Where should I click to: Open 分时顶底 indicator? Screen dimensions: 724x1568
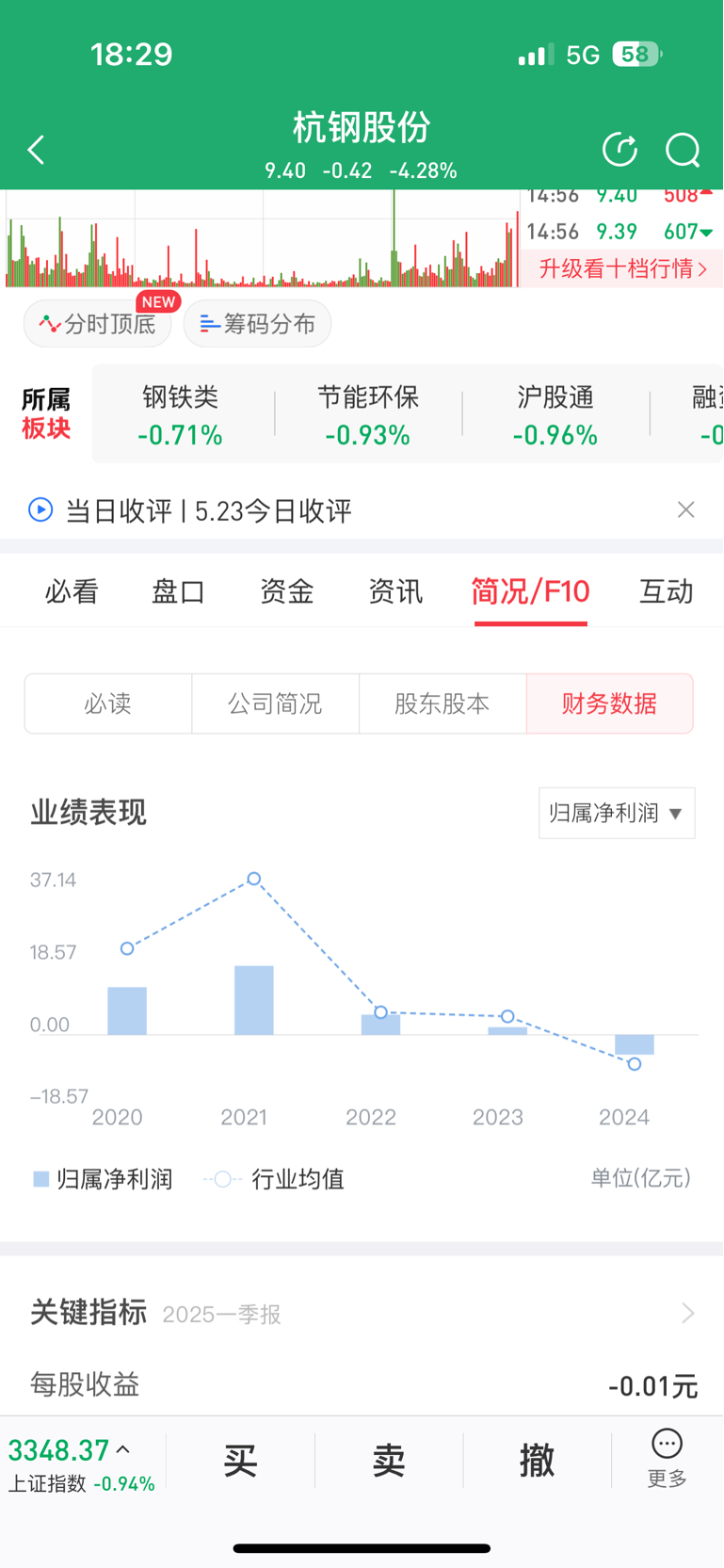click(98, 324)
